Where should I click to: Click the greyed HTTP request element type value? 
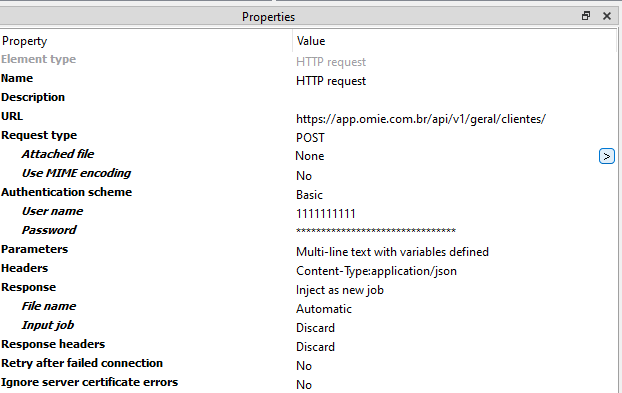[x=331, y=62]
